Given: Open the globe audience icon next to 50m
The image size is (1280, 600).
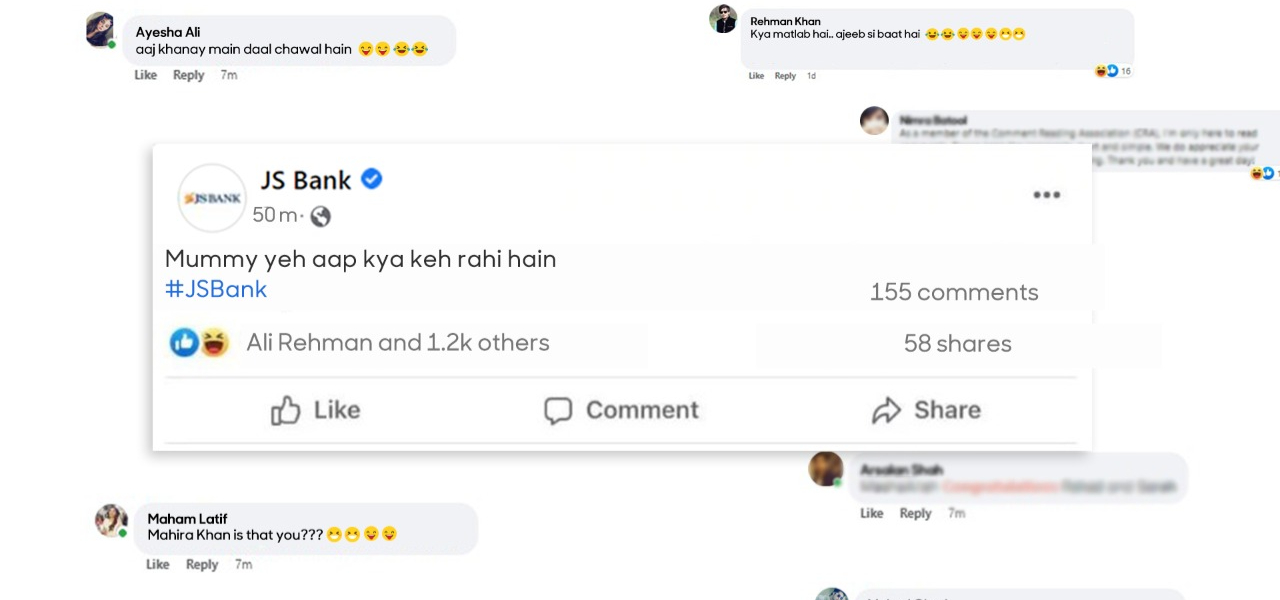Looking at the screenshot, I should coord(320,215).
